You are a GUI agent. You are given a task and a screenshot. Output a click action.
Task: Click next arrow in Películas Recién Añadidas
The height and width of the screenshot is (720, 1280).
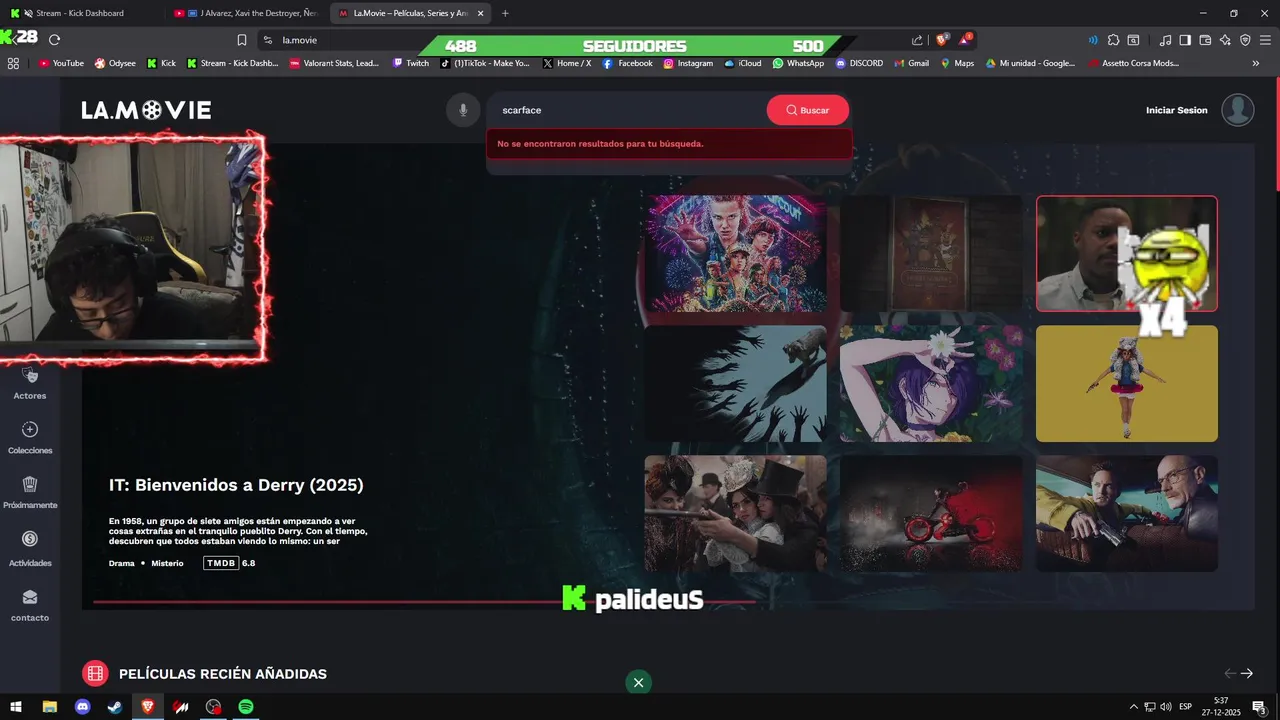pos(1247,674)
